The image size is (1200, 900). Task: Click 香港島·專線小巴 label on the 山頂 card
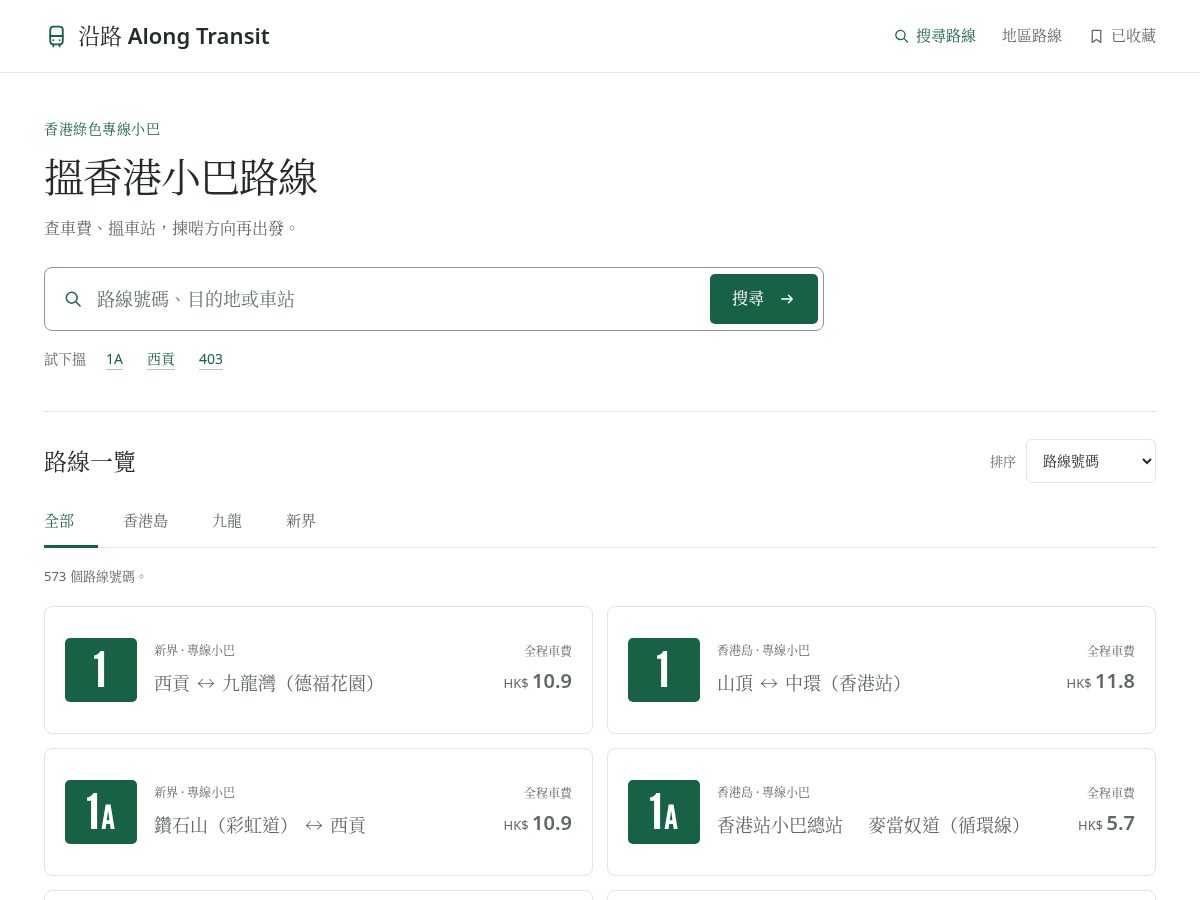click(763, 650)
